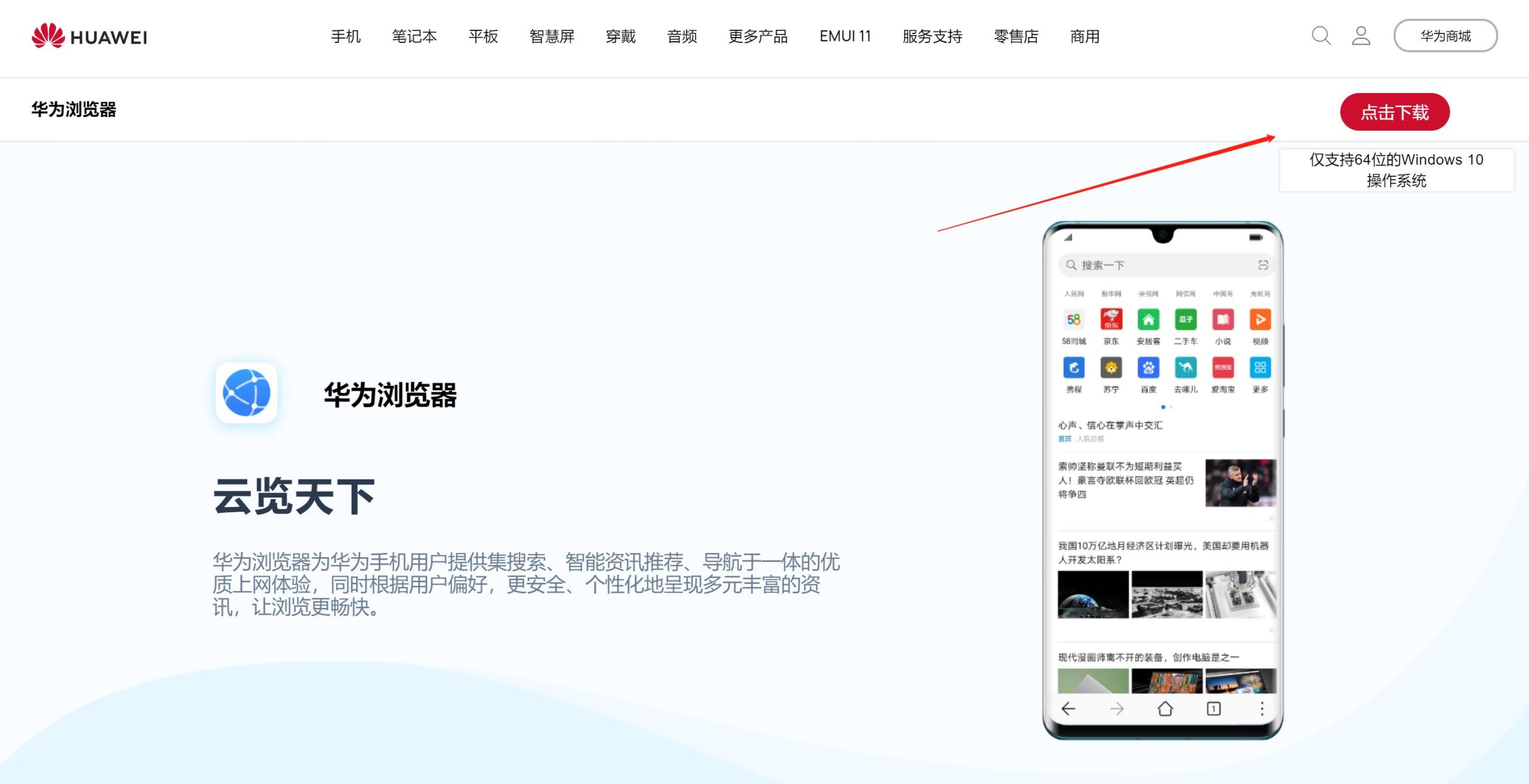Tap the 爱淘宝 red icon

(1223, 367)
